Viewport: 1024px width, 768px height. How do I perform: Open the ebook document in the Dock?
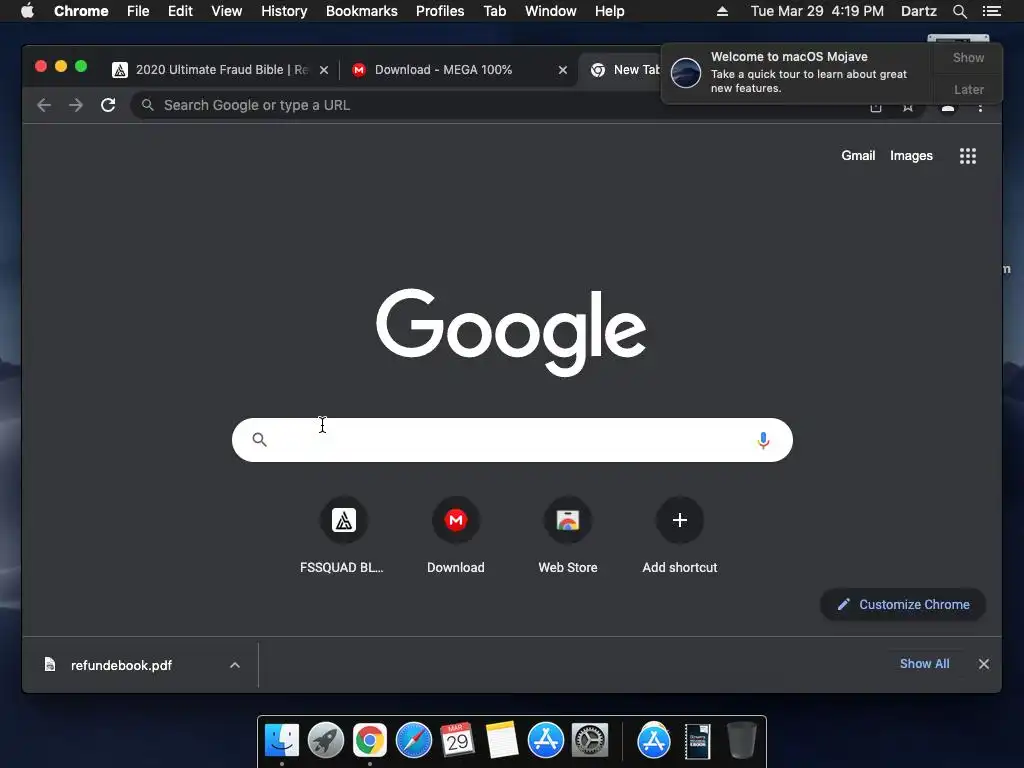click(697, 742)
